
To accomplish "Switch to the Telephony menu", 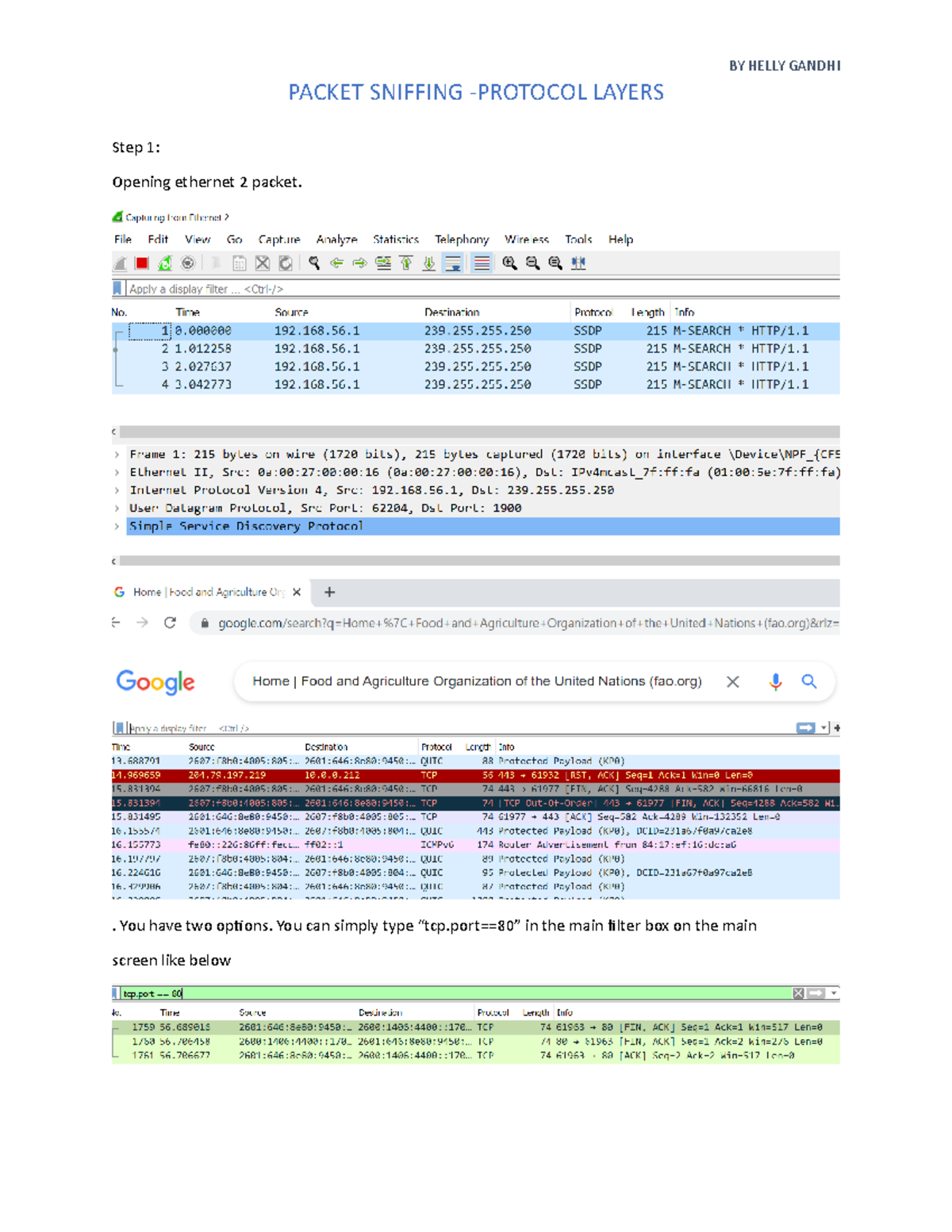I will pos(461,239).
